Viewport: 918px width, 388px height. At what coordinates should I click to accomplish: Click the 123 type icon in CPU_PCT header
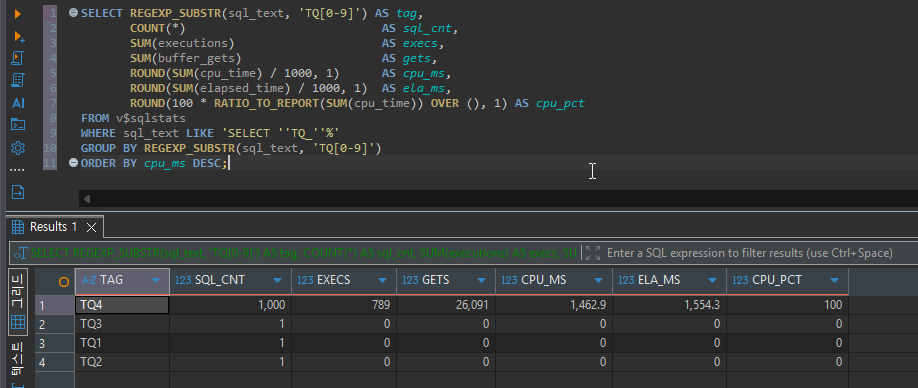coord(741,280)
